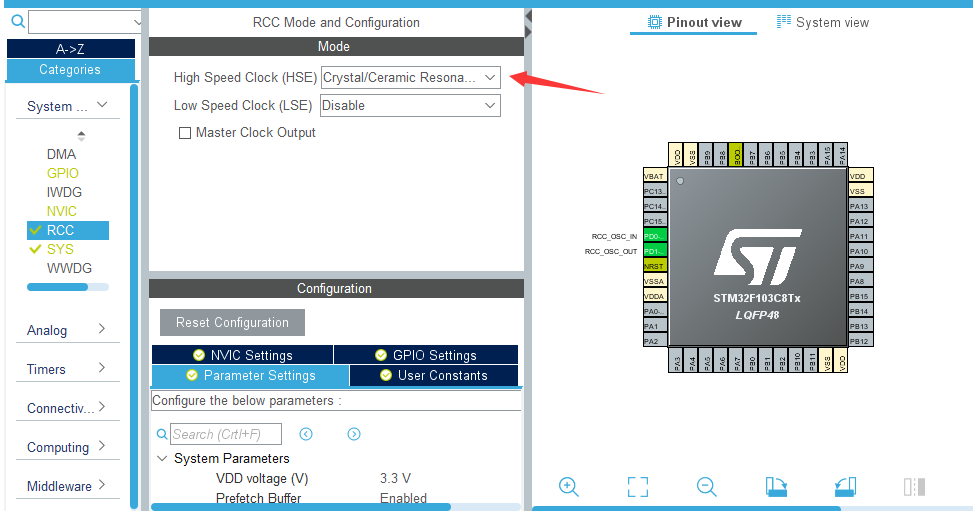This screenshot has height=511, width=973.
Task: Open the GPIO Settings tab
Action: [x=426, y=355]
